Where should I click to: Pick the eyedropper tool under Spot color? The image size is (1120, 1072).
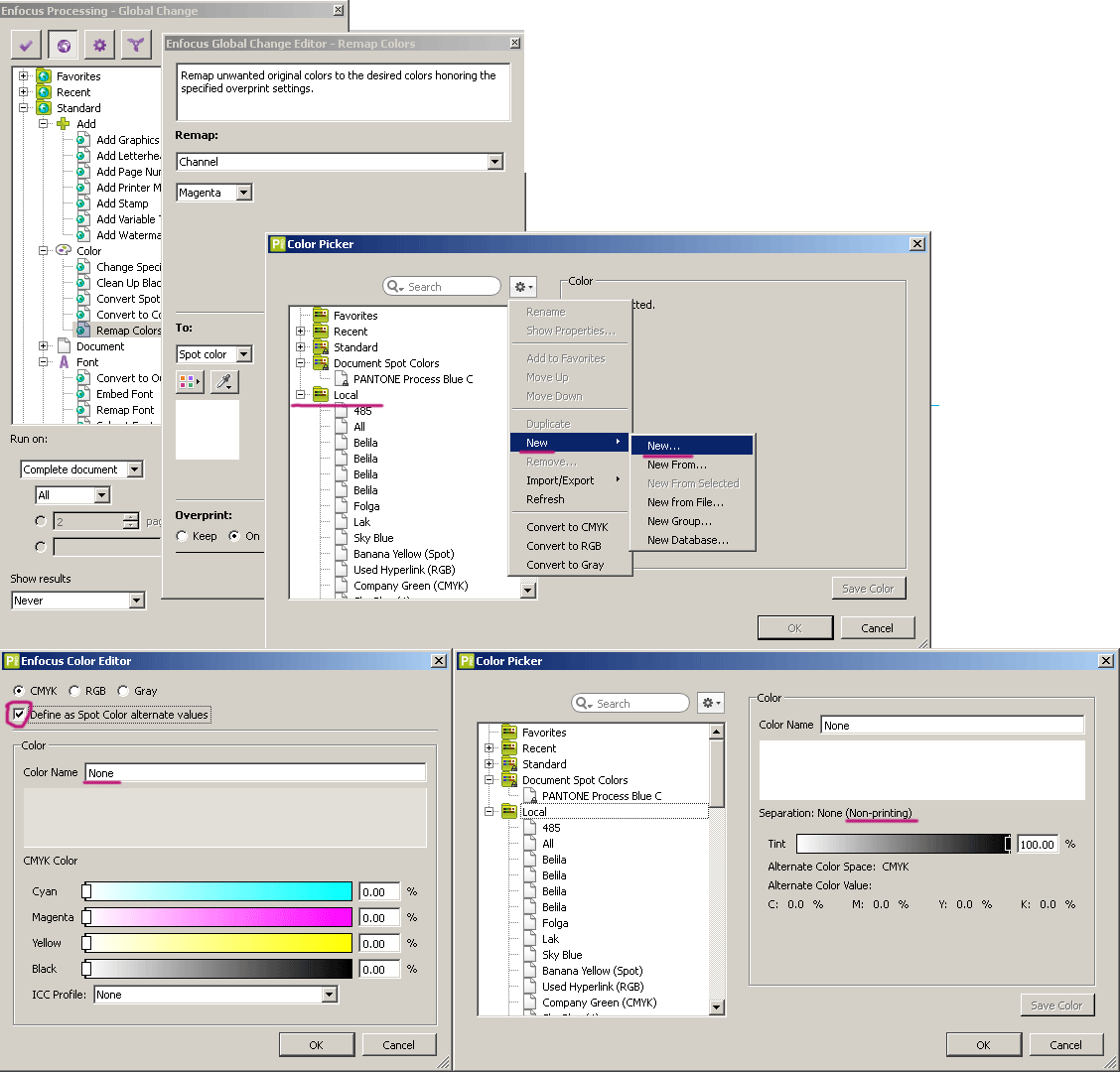coord(224,382)
